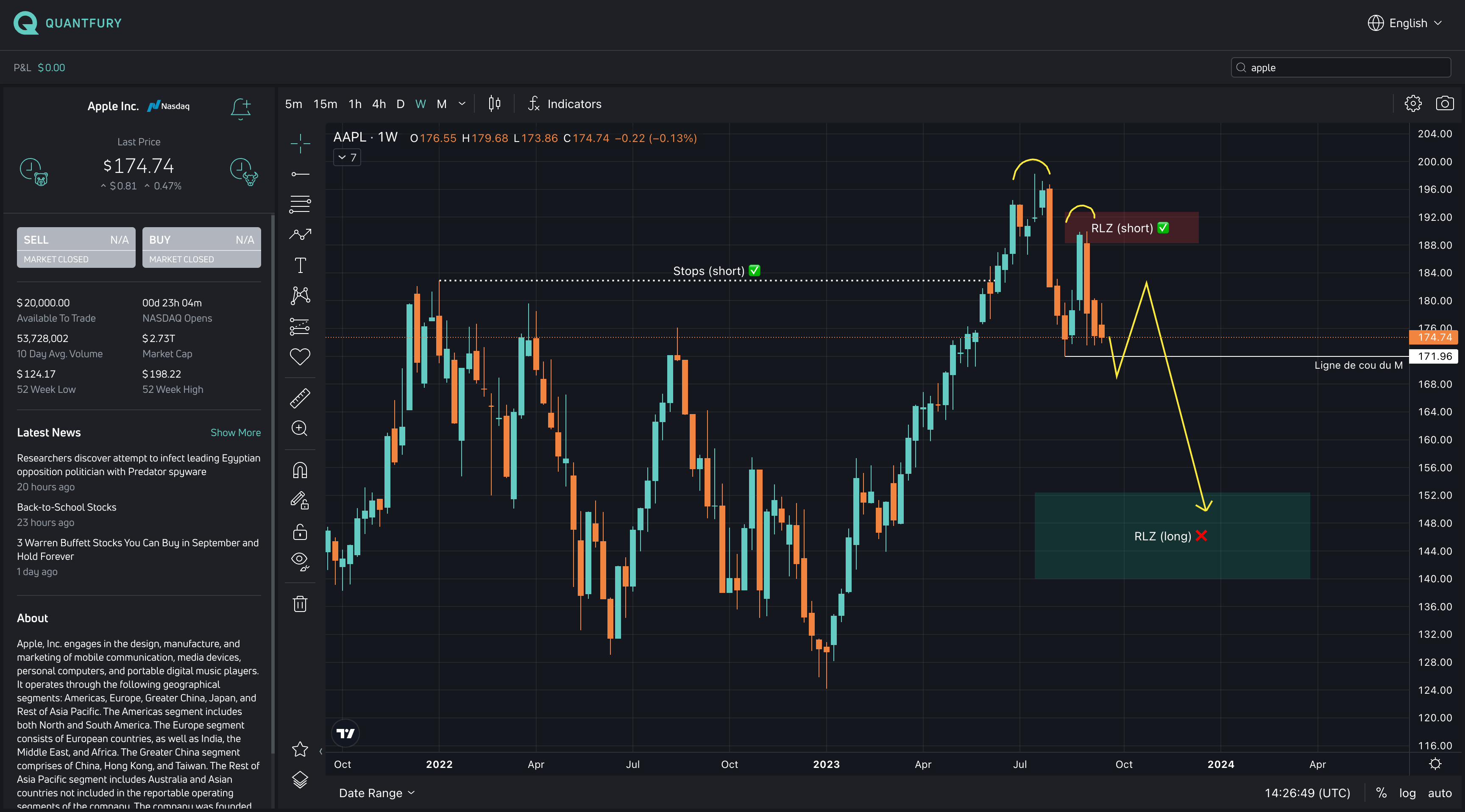Click the 14:26:49 (UTC) time display
Image resolution: width=1465 pixels, height=812 pixels.
[1307, 793]
